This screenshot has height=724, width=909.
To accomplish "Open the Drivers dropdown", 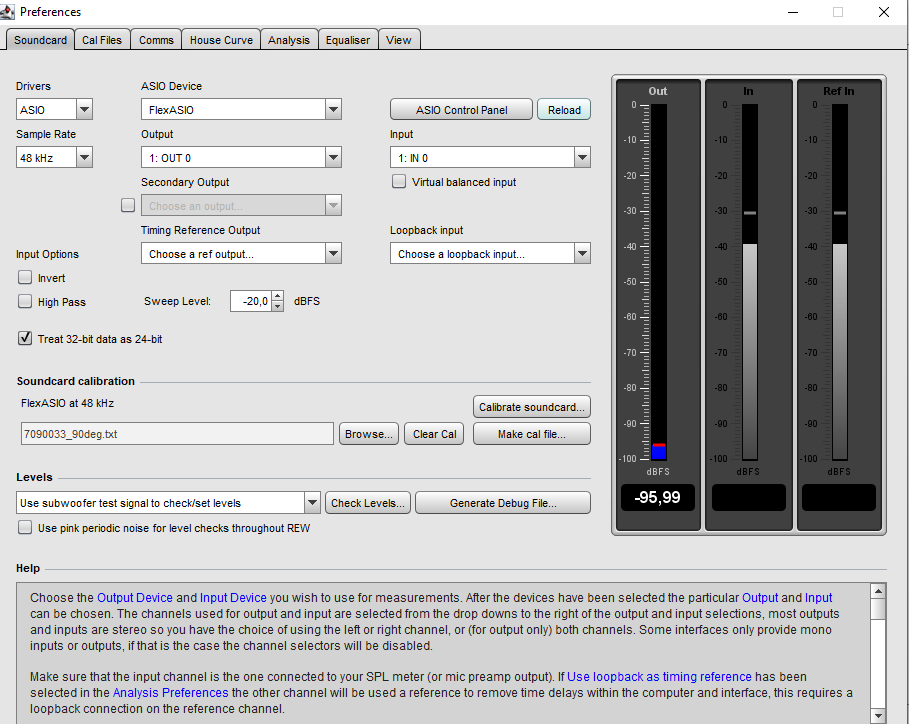I will tap(84, 109).
